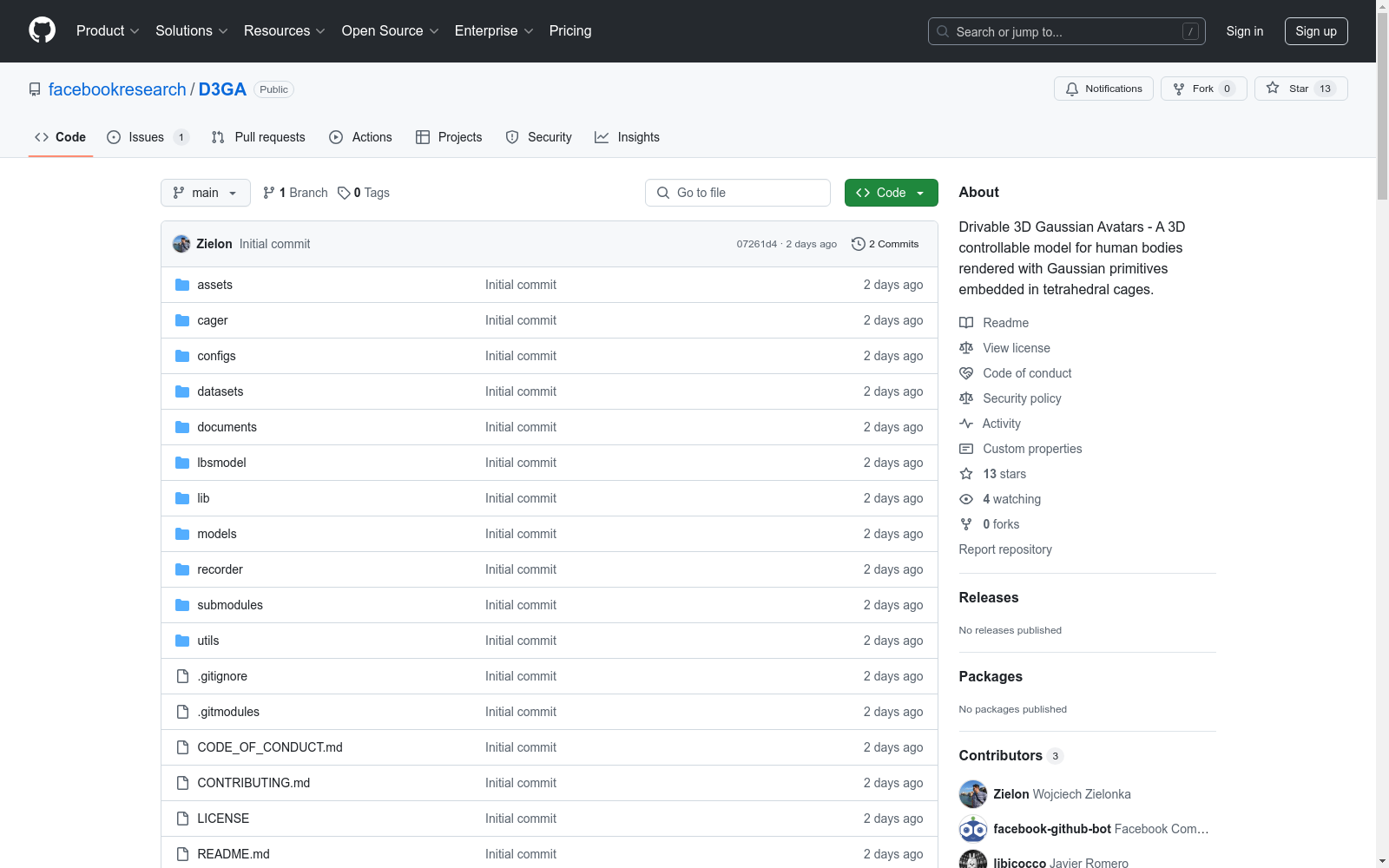The height and width of the screenshot is (868, 1389).
Task: Open the Pricing page link
Action: tap(570, 30)
